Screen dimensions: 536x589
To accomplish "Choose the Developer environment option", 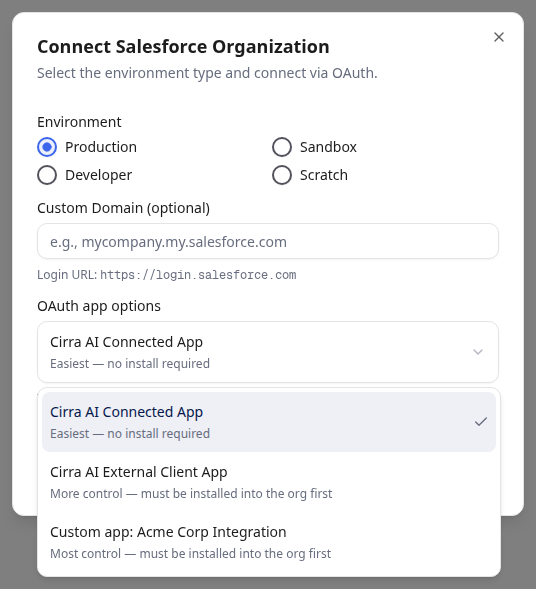I will click(x=47, y=175).
